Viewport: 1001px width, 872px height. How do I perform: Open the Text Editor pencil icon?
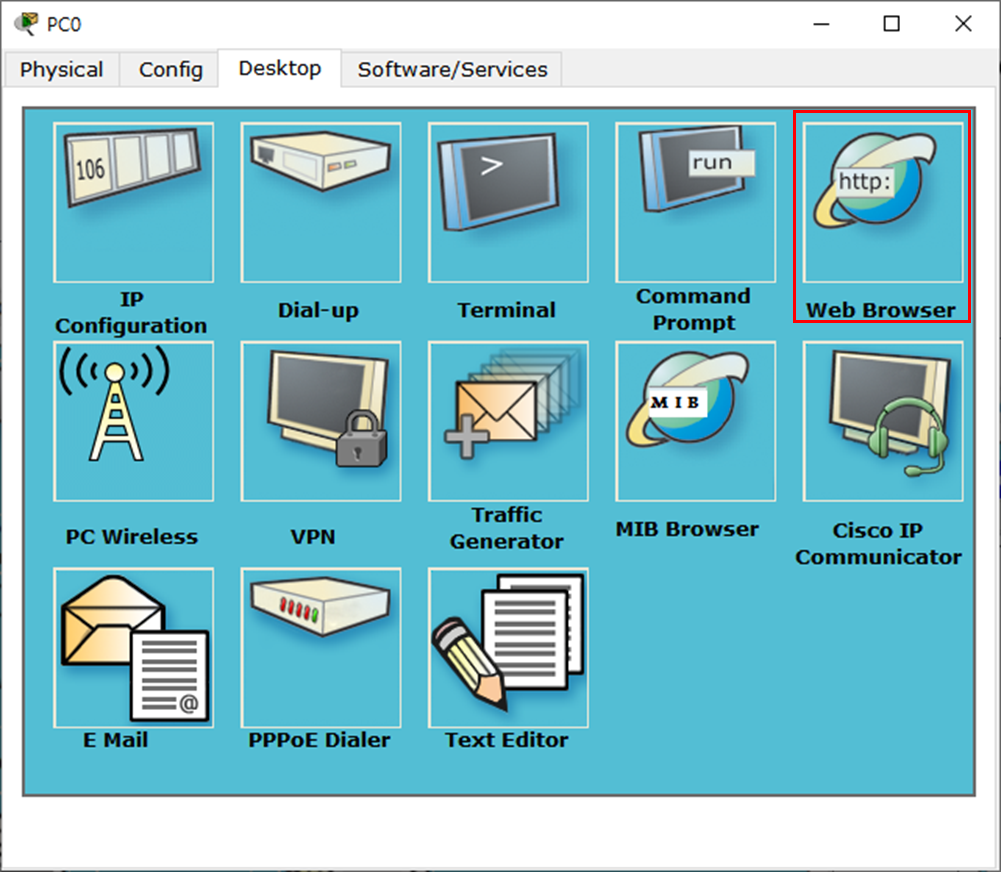(x=508, y=648)
